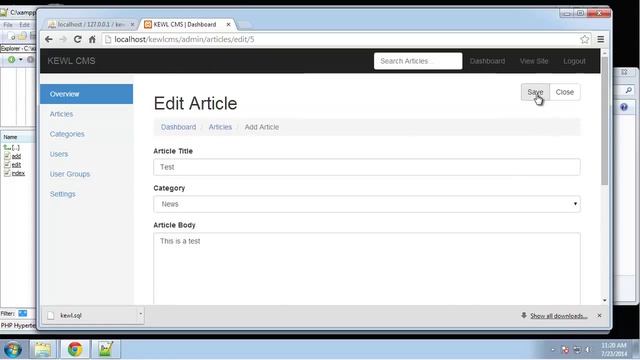Follow the Dashboard breadcrumb link

click(178, 127)
